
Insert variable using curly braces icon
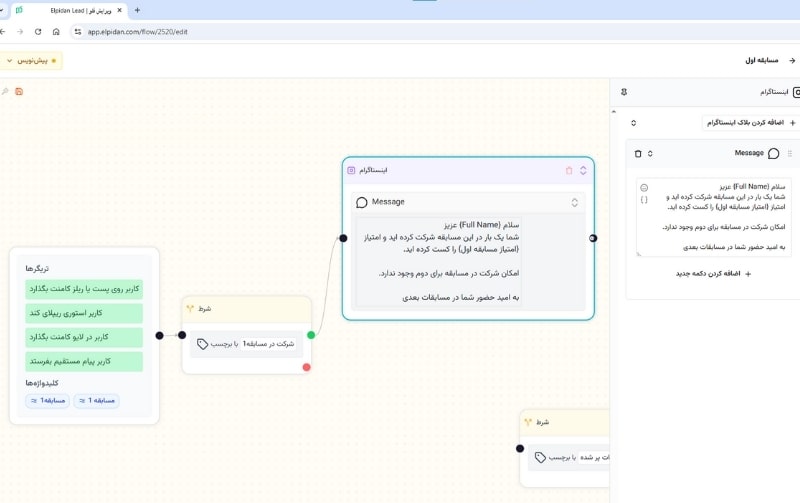click(x=644, y=200)
